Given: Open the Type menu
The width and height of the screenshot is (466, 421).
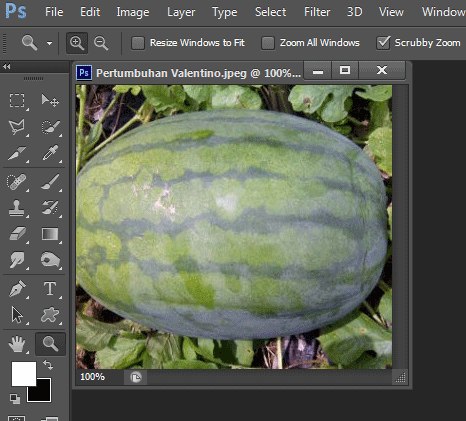Looking at the screenshot, I should pyautogui.click(x=225, y=12).
